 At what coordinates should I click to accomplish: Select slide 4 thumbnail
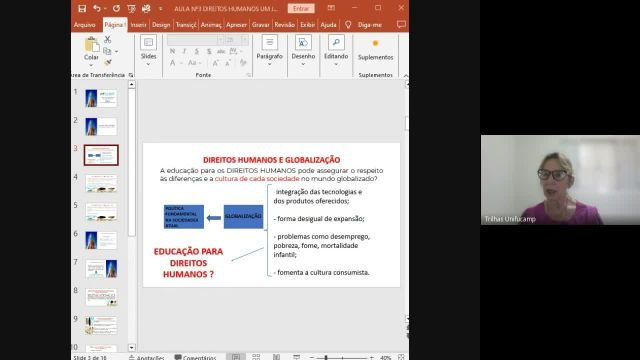[x=101, y=183]
